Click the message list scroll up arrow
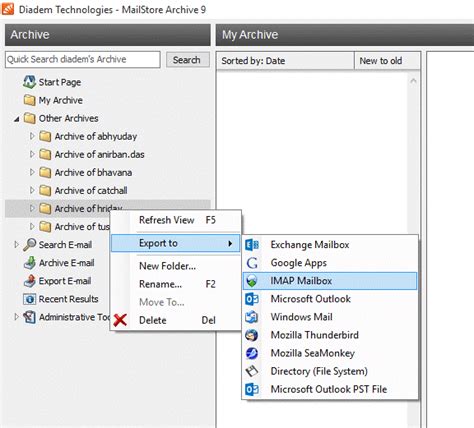The width and height of the screenshot is (474, 428). 413,81
